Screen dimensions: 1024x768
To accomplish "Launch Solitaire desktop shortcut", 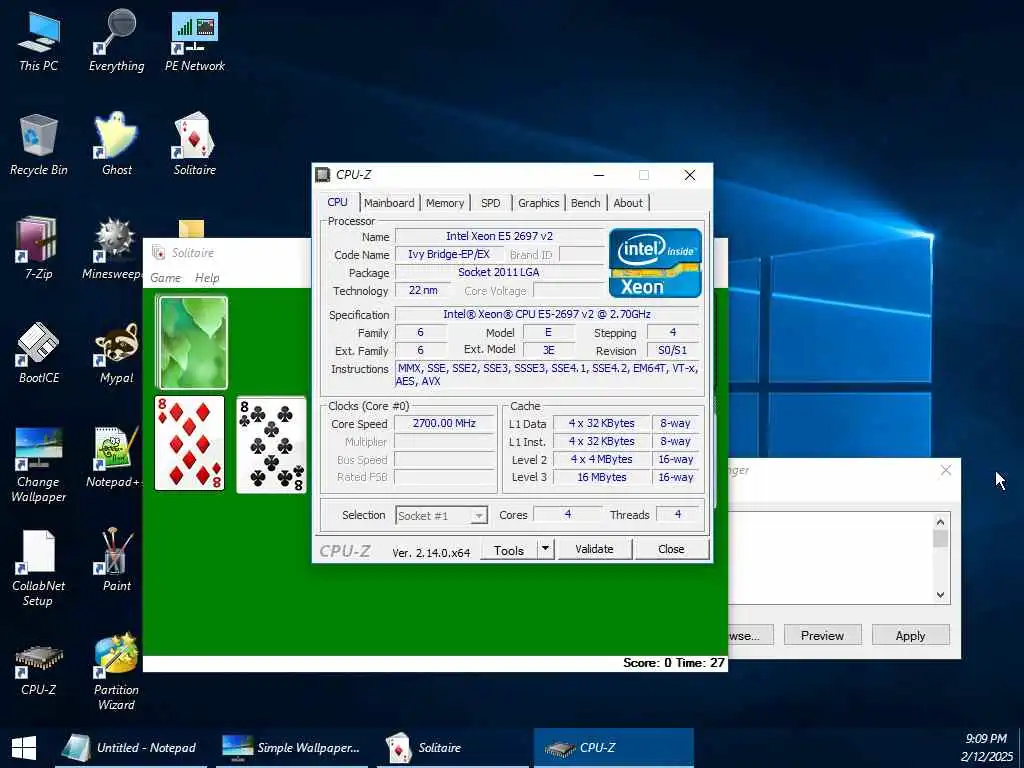I will (x=195, y=145).
